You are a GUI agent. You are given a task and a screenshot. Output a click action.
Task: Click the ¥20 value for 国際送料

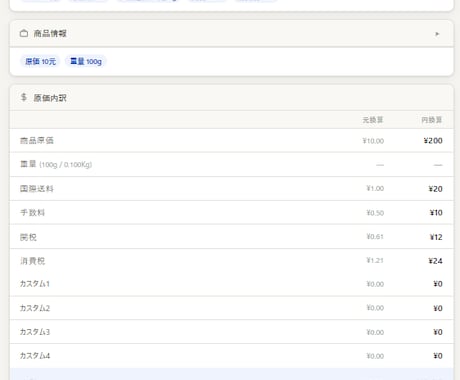point(435,189)
